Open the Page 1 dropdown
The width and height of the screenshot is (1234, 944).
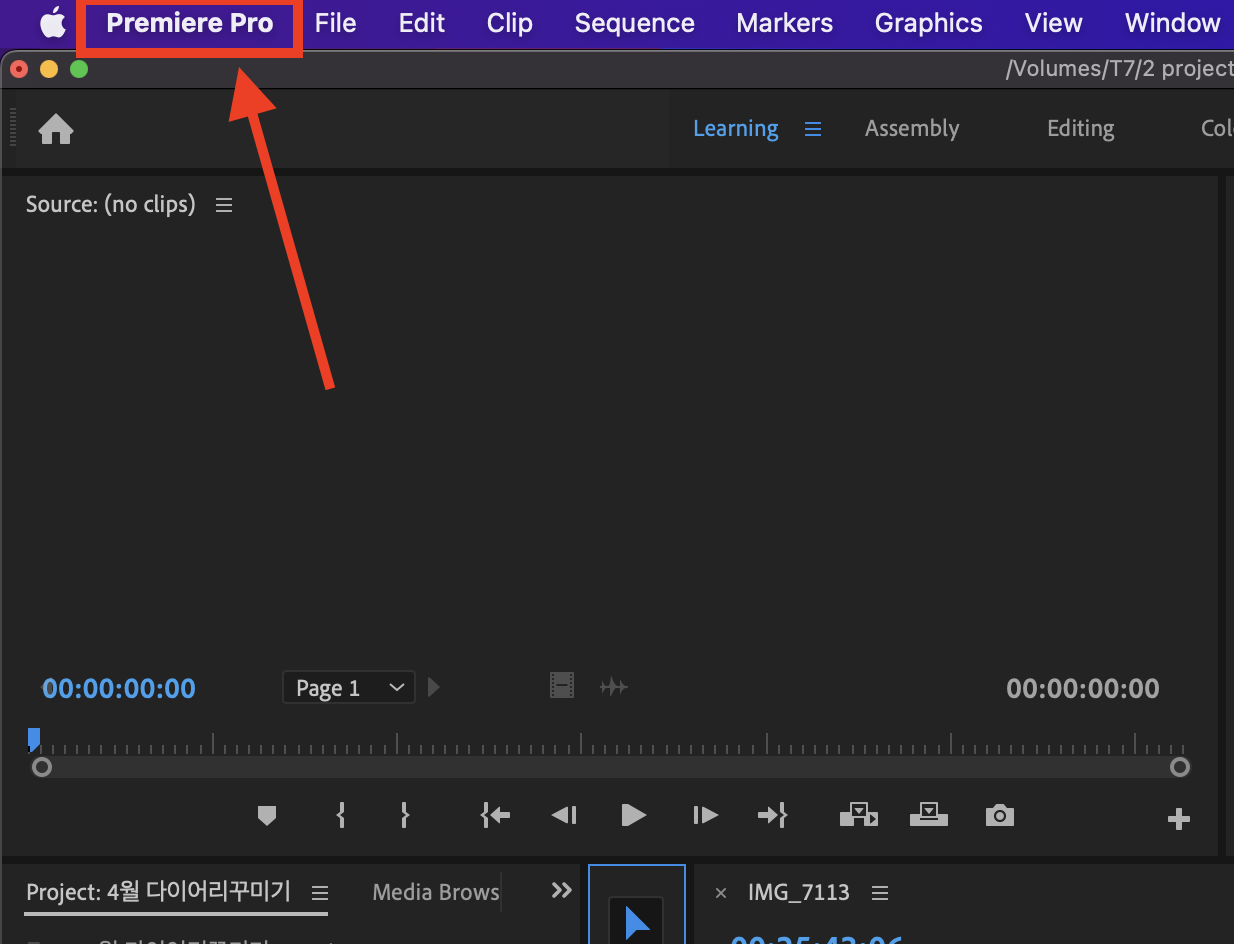(349, 688)
